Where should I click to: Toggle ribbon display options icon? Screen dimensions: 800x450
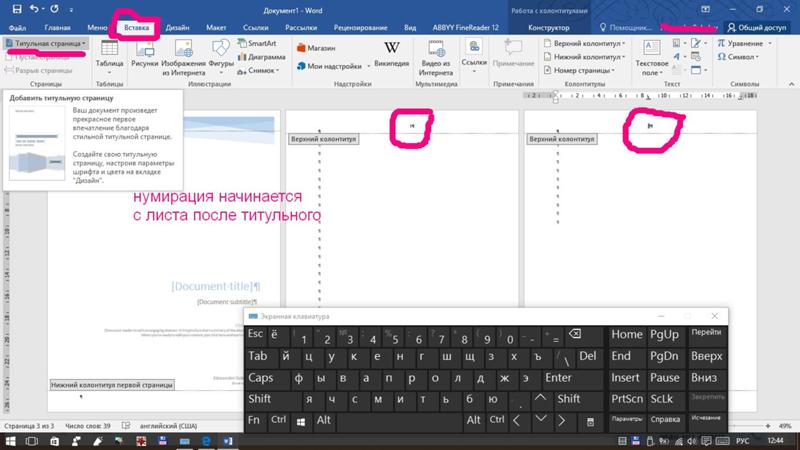tap(705, 9)
